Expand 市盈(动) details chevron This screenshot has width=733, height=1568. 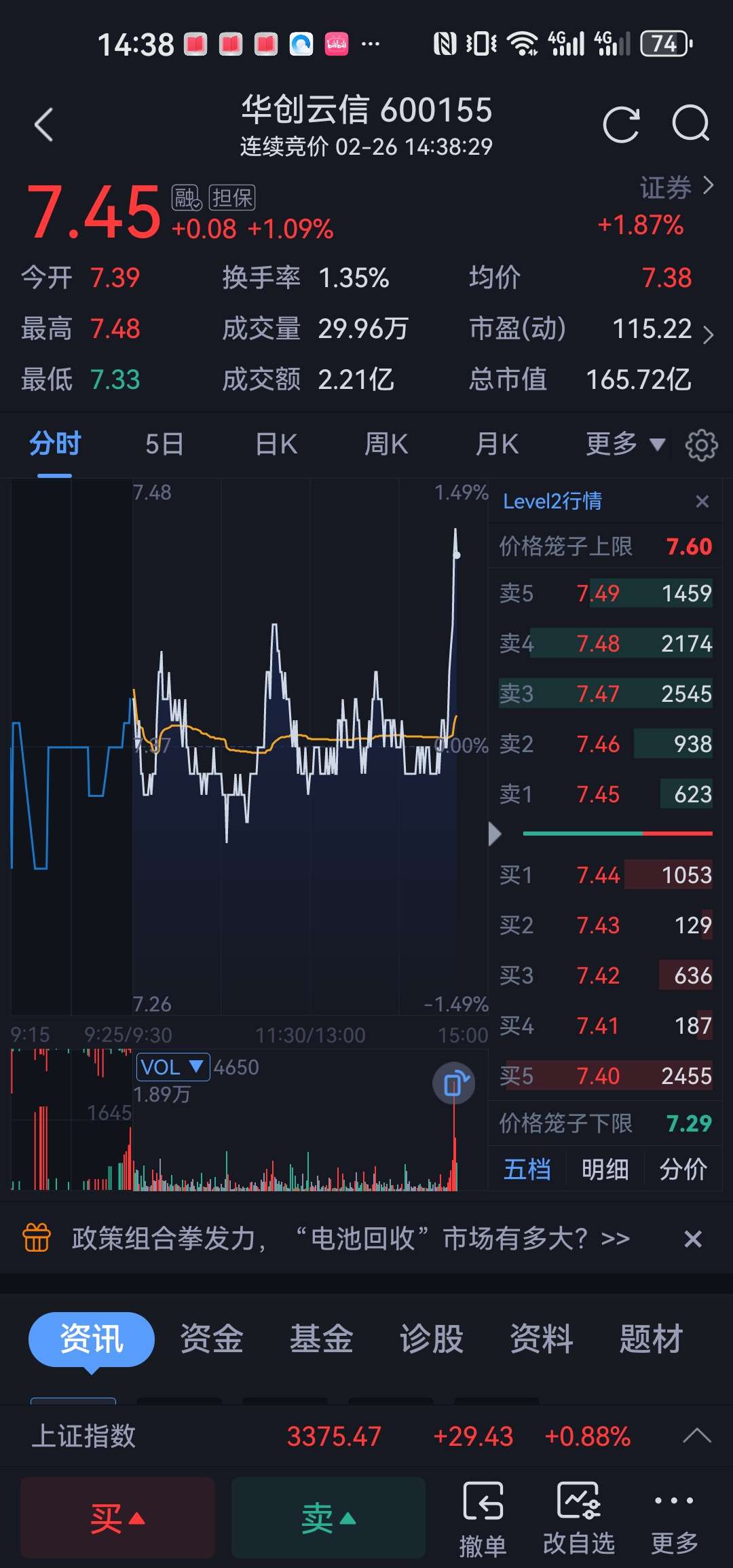click(x=708, y=334)
